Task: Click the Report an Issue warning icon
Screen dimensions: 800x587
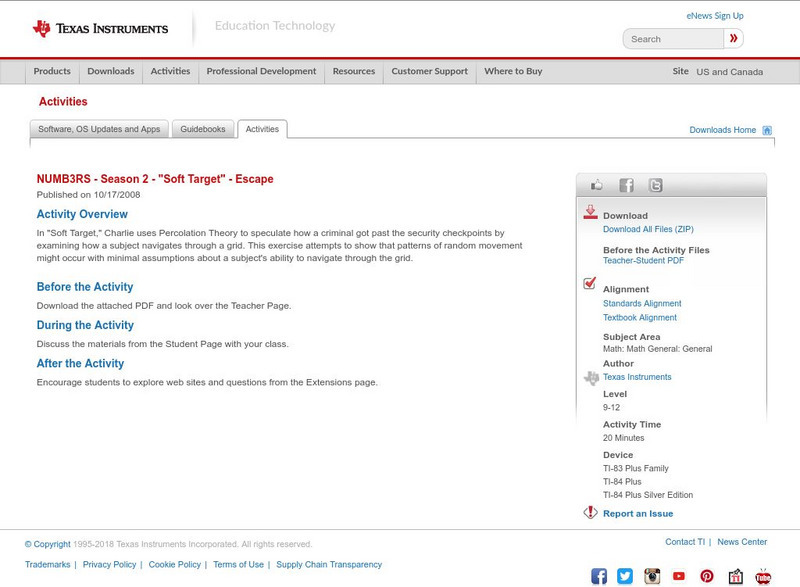Action: coord(590,513)
